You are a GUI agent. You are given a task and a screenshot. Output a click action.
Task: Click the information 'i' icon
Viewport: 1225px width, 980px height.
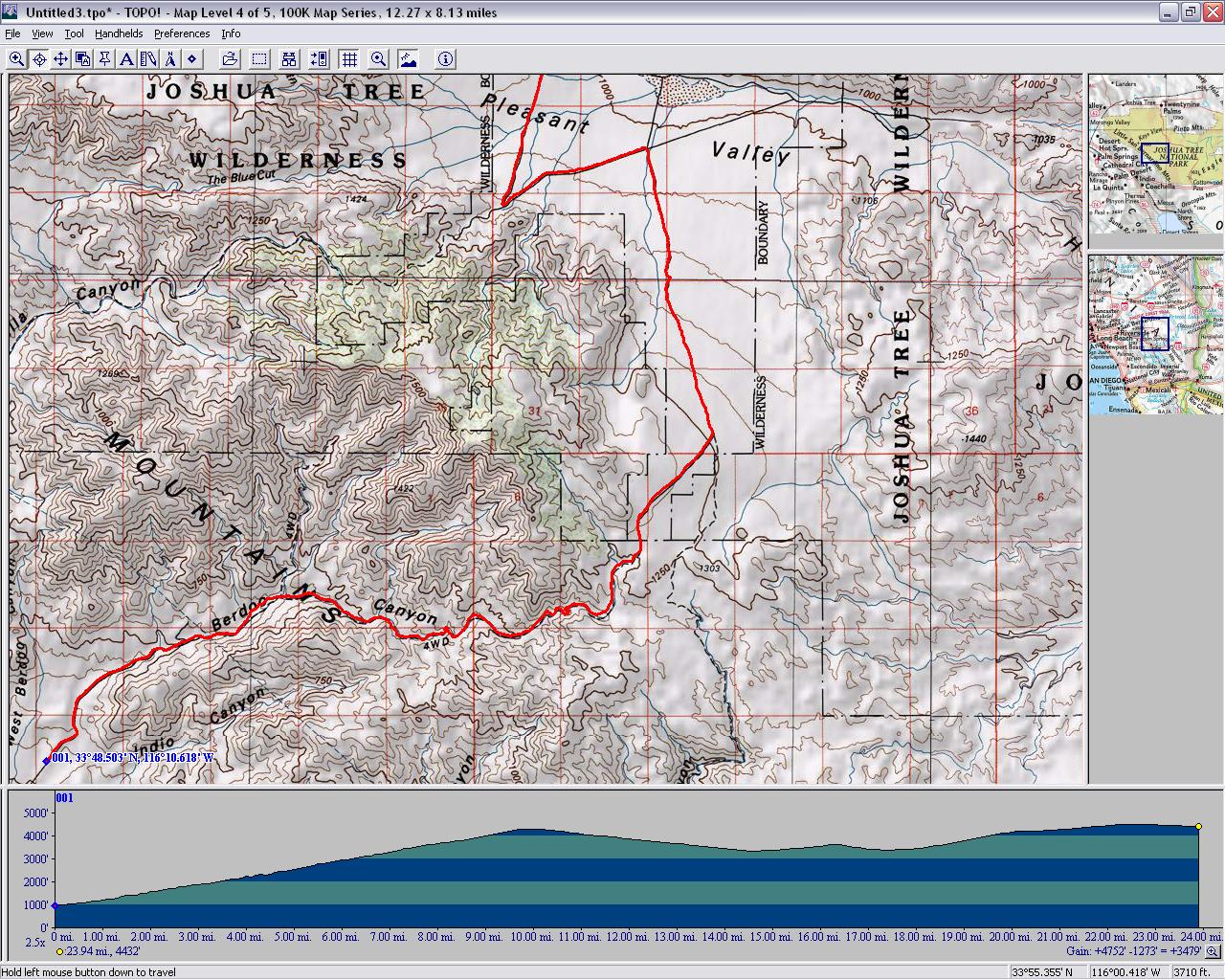click(x=445, y=59)
